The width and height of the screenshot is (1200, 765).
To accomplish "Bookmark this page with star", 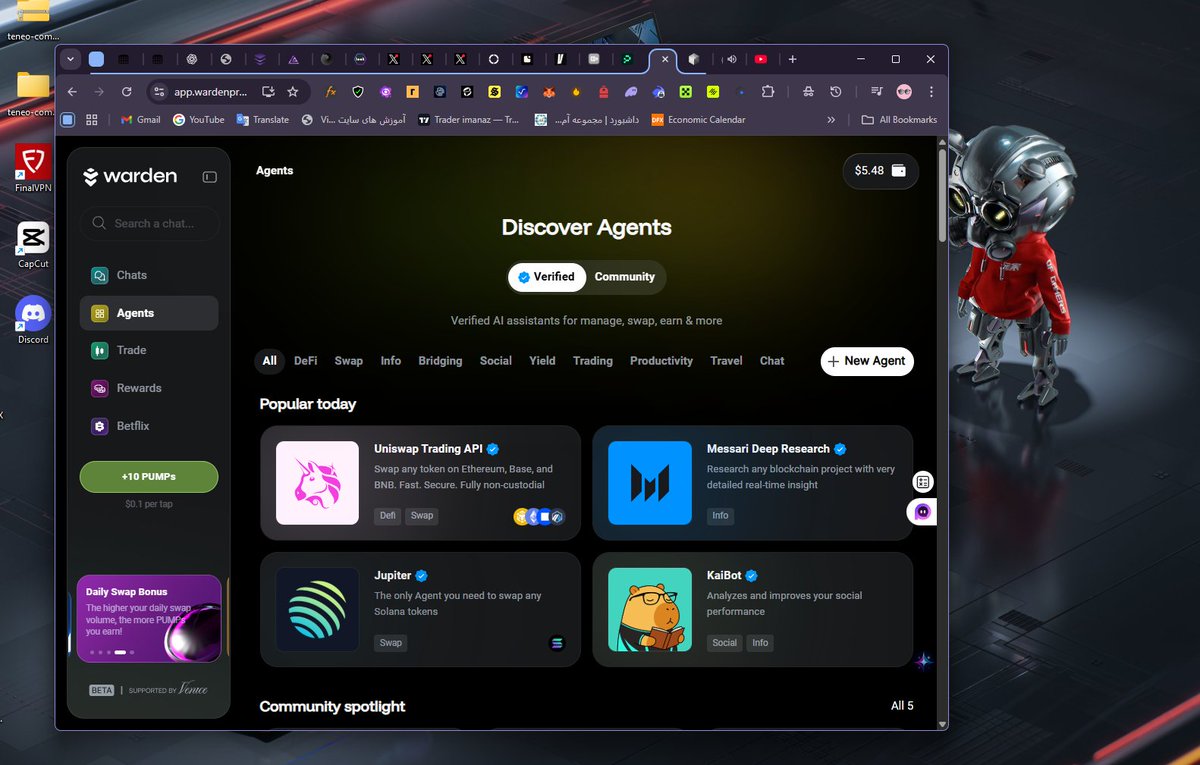I will click(293, 91).
